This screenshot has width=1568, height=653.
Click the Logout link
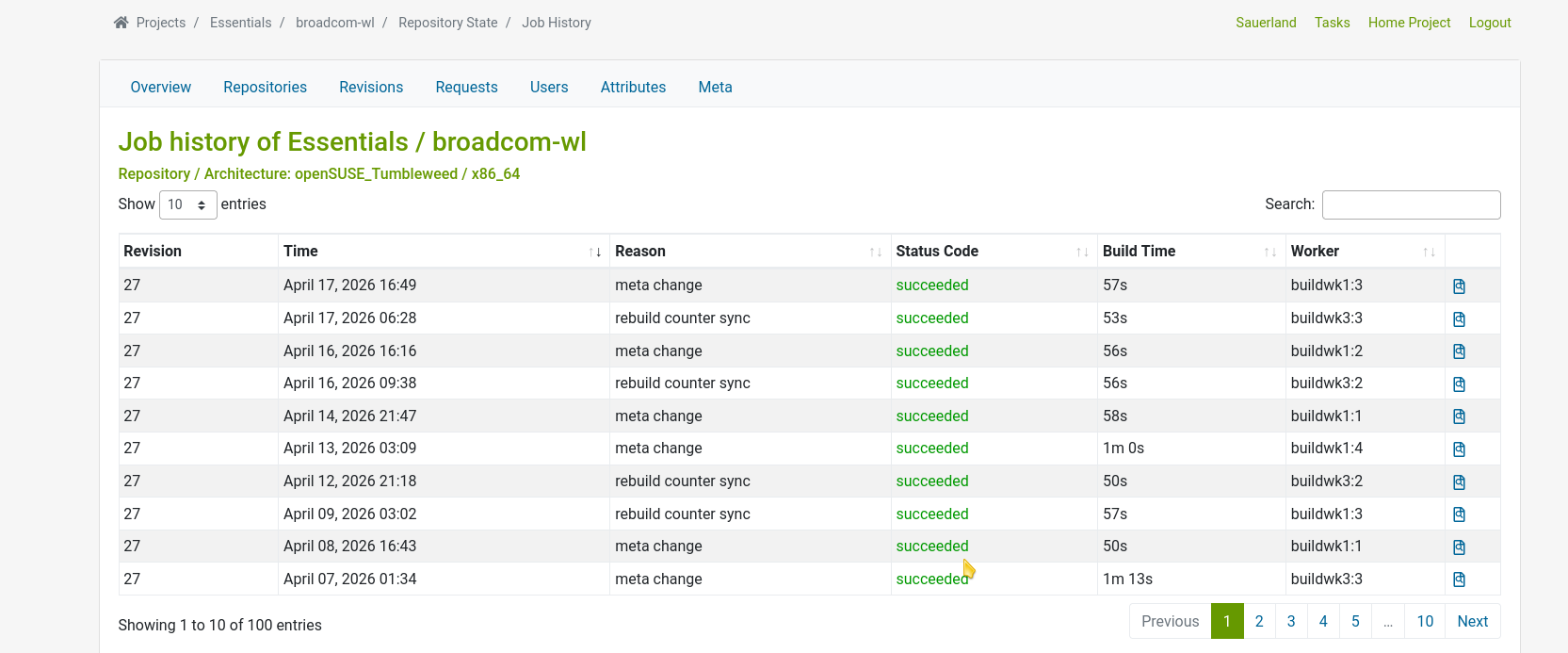[x=1489, y=23]
